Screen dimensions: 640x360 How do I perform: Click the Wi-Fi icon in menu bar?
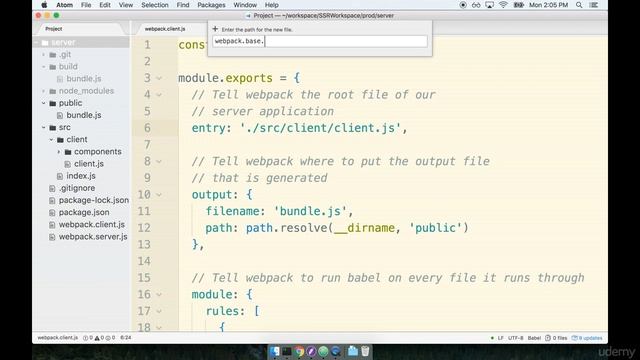(503, 5)
